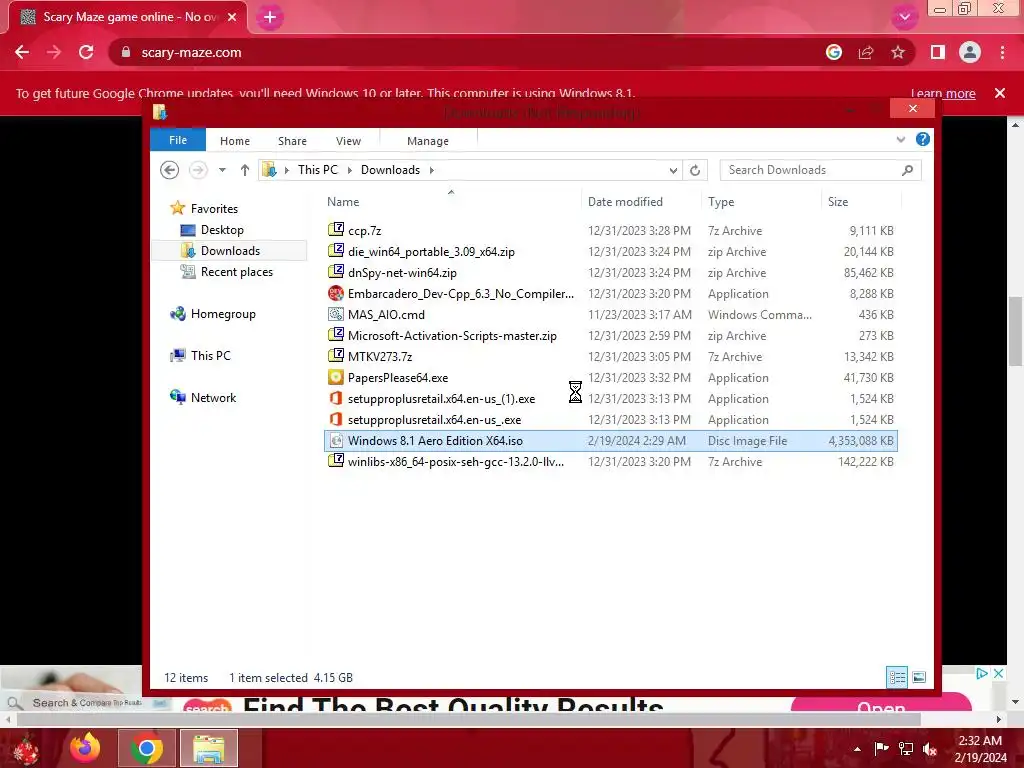Click the share page icon in Chrome
1024x768 pixels.
pyautogui.click(x=866, y=52)
